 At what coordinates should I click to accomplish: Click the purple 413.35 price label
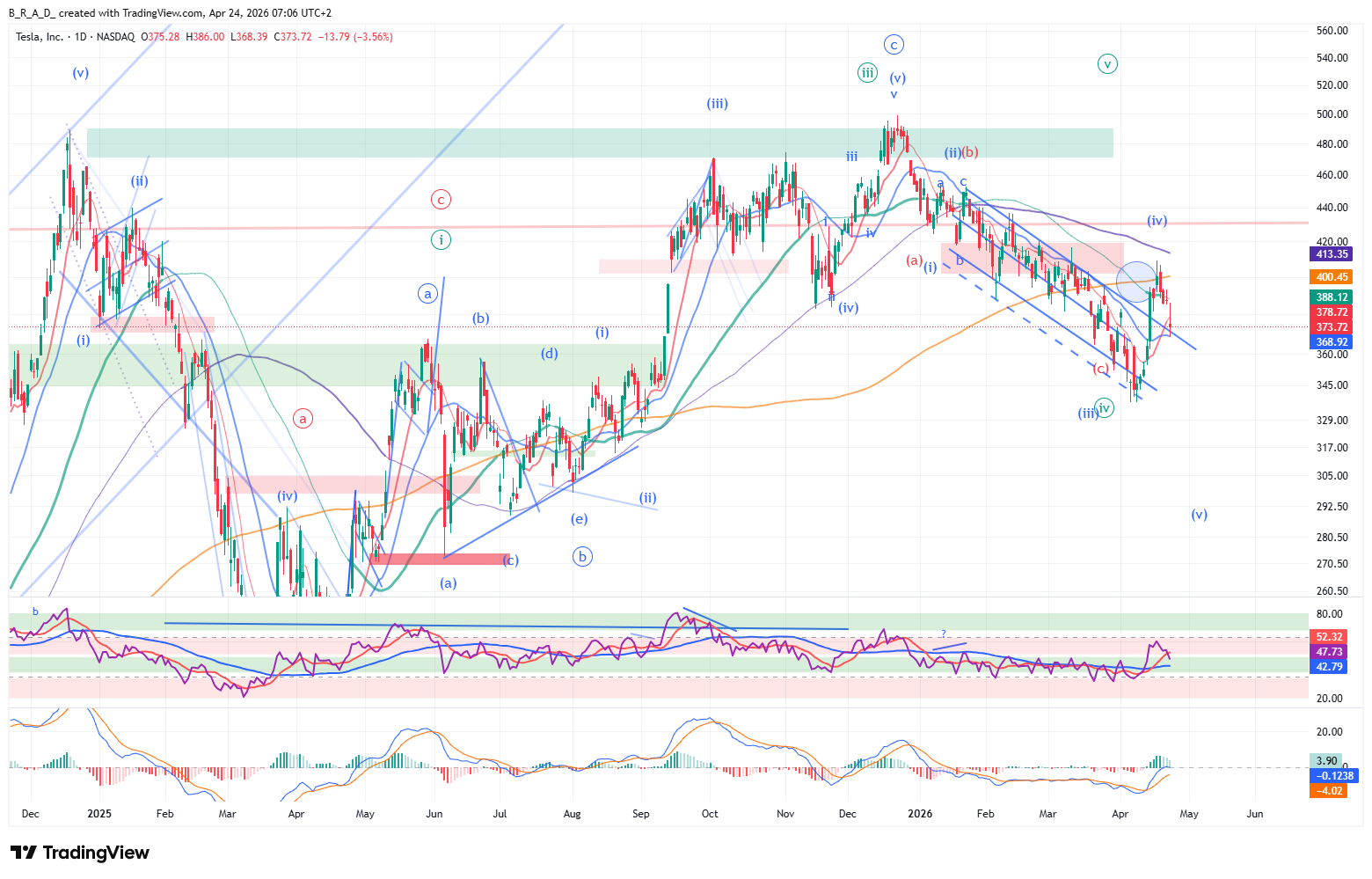click(x=1332, y=254)
